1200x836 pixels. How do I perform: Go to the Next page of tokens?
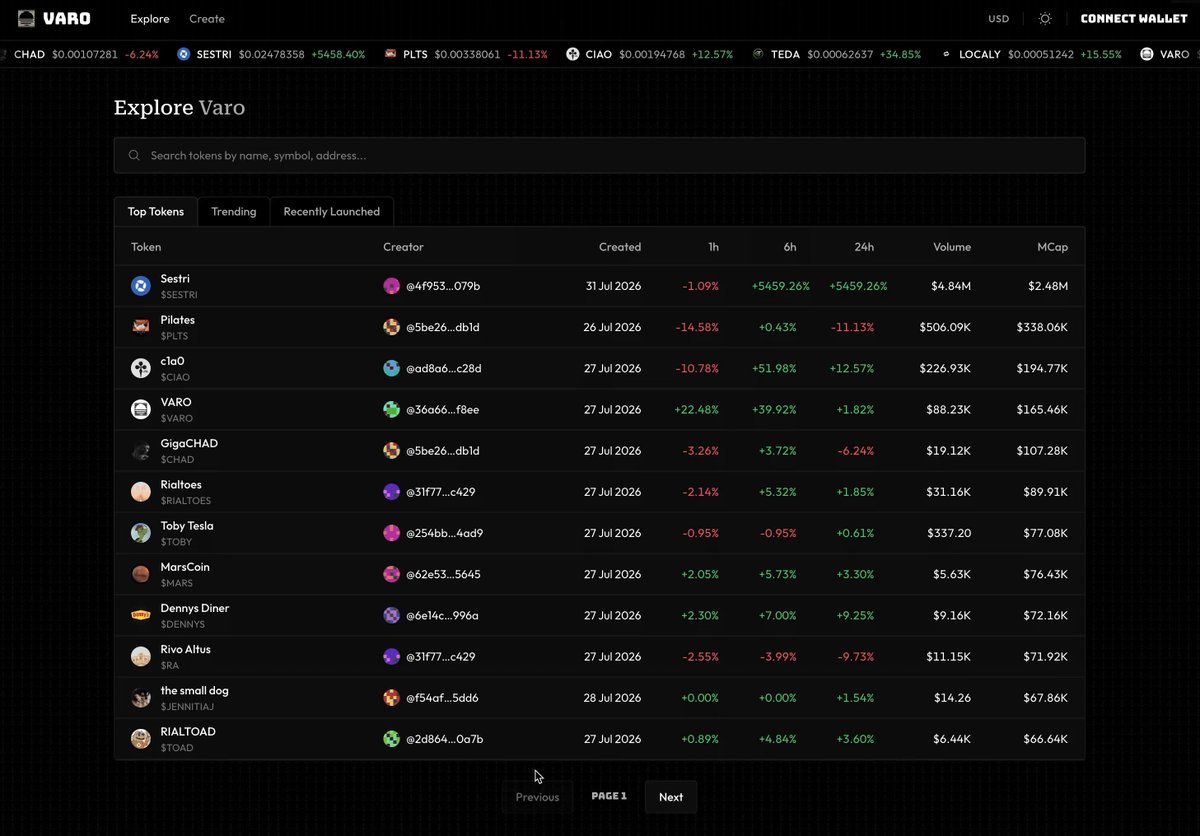click(671, 797)
